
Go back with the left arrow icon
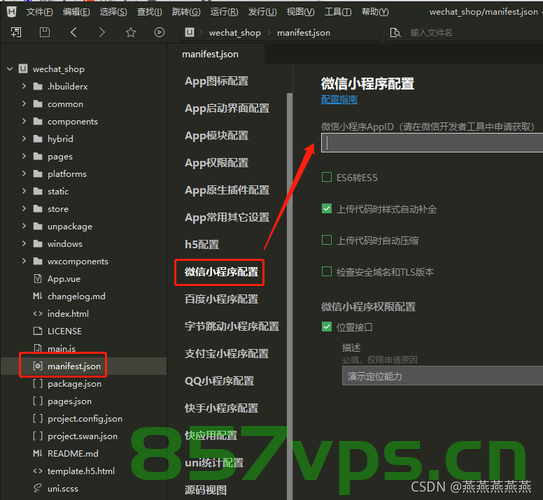click(73, 33)
